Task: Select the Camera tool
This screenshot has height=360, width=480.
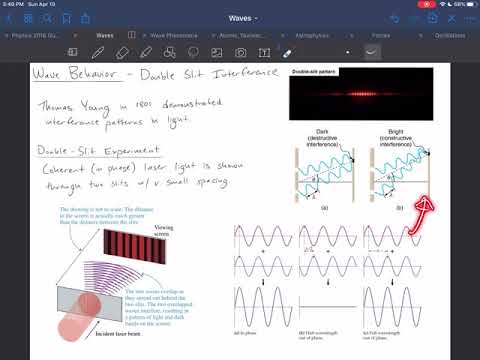Action: 241,52
